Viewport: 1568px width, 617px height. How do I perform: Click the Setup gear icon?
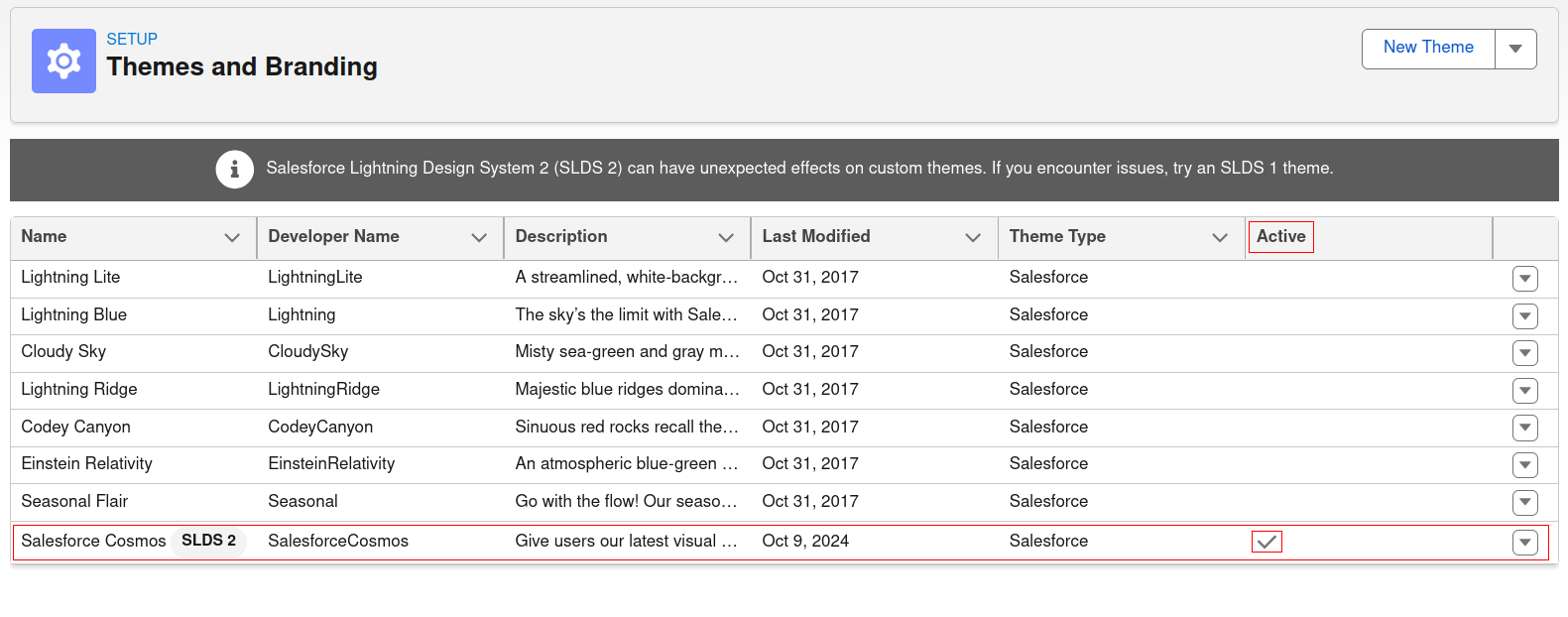(62, 62)
